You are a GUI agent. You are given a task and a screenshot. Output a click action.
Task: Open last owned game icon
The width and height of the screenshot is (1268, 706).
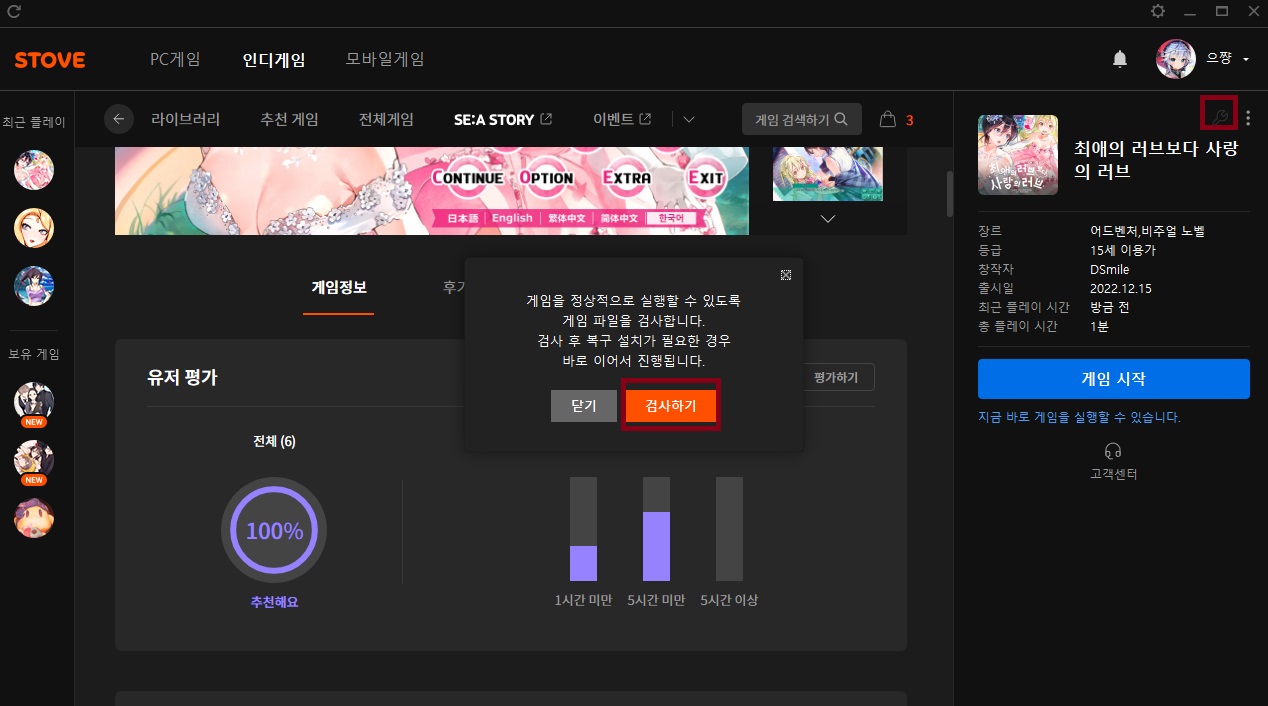pyautogui.click(x=34, y=518)
